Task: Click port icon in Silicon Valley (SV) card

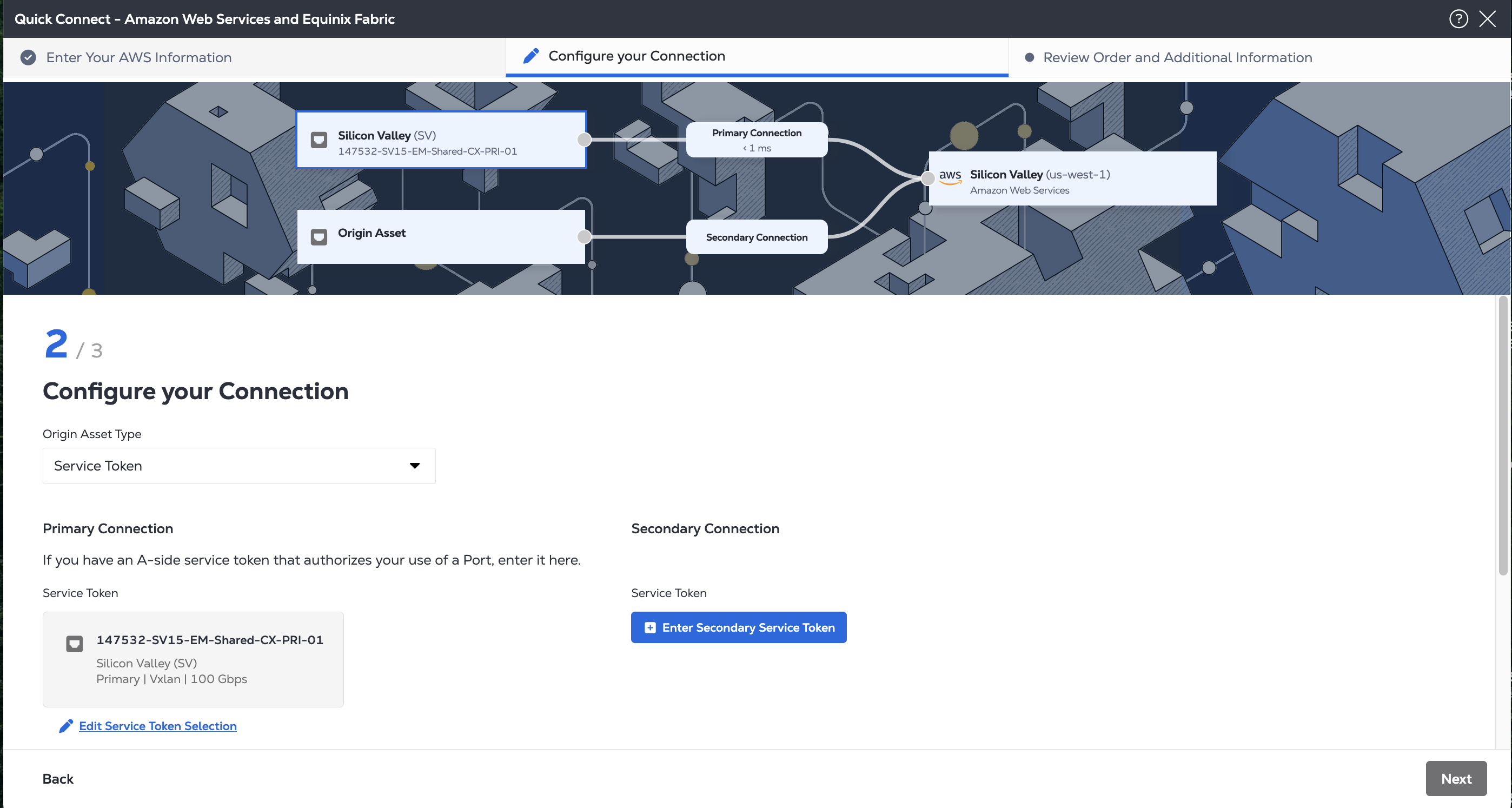Action: 319,140
